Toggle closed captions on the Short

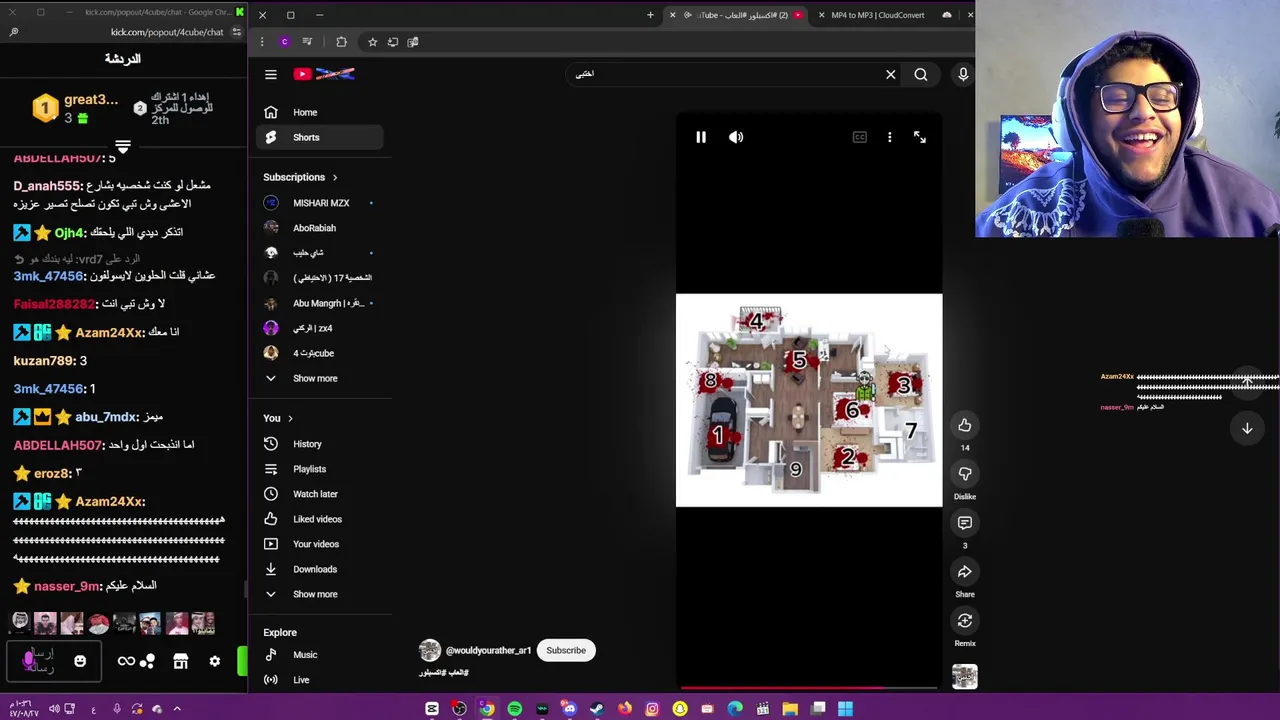[x=860, y=137]
